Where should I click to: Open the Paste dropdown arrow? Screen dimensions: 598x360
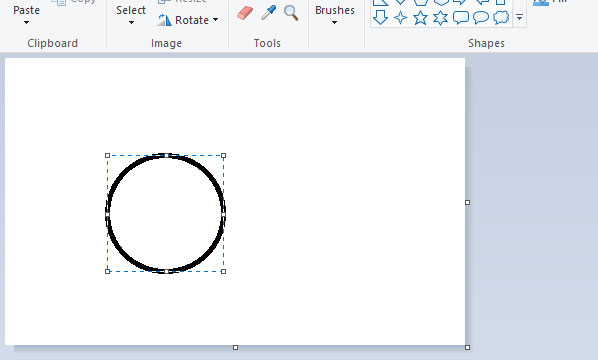point(26,22)
